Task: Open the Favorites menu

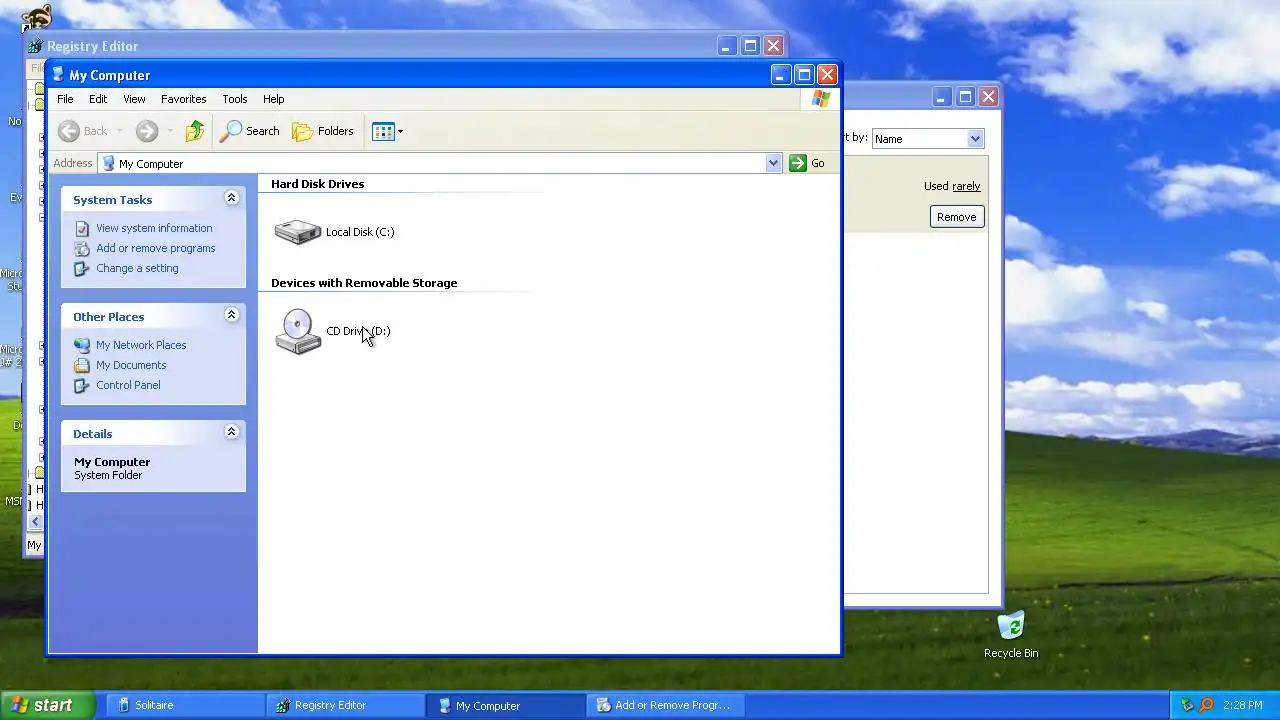Action: (x=184, y=99)
